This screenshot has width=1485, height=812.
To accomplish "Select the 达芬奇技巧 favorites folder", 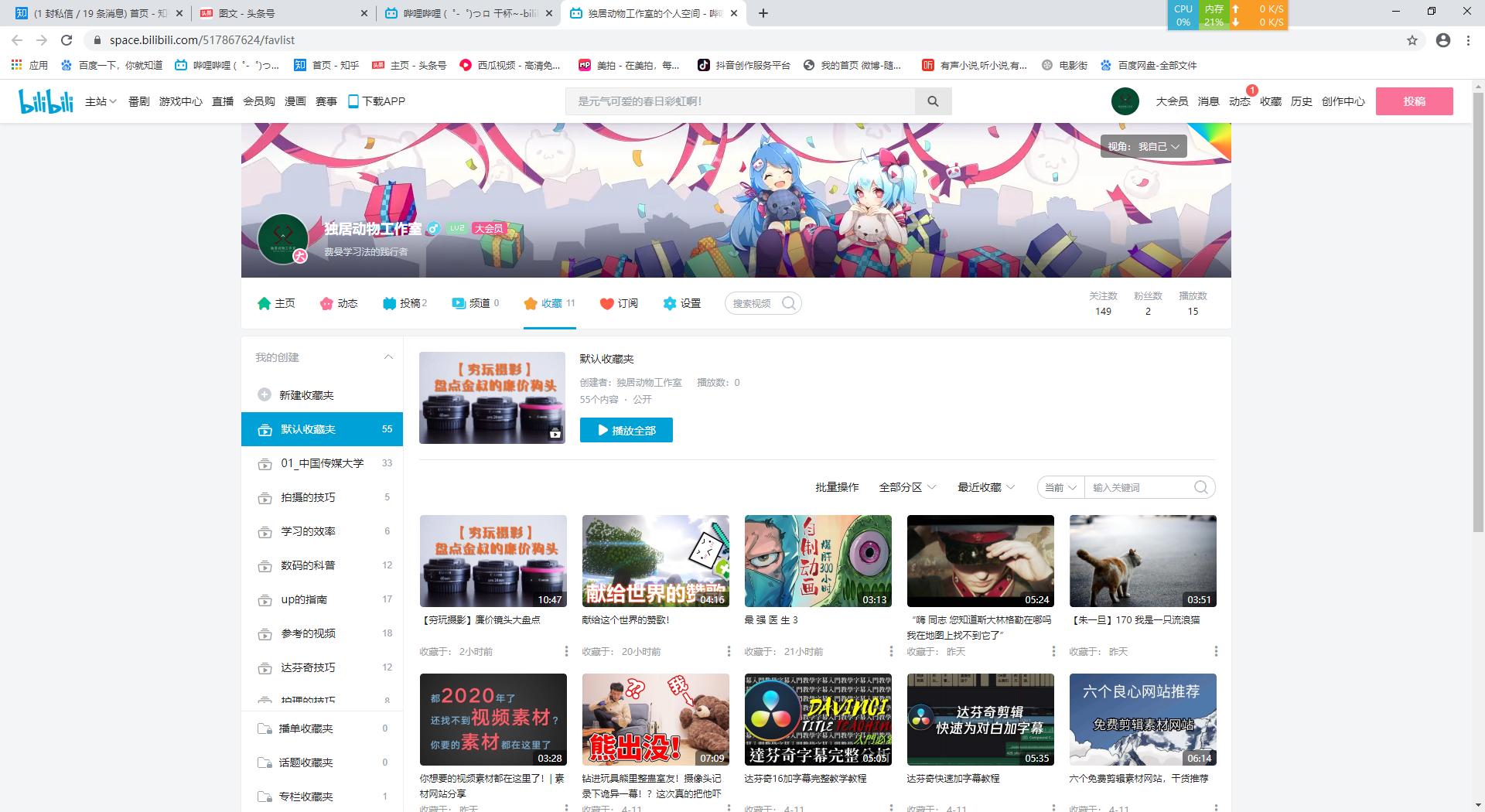I will pos(309,667).
